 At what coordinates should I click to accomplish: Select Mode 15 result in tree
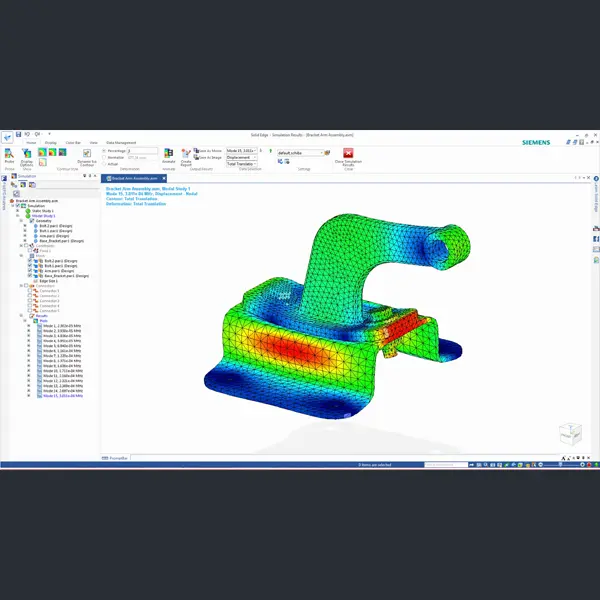[63, 396]
